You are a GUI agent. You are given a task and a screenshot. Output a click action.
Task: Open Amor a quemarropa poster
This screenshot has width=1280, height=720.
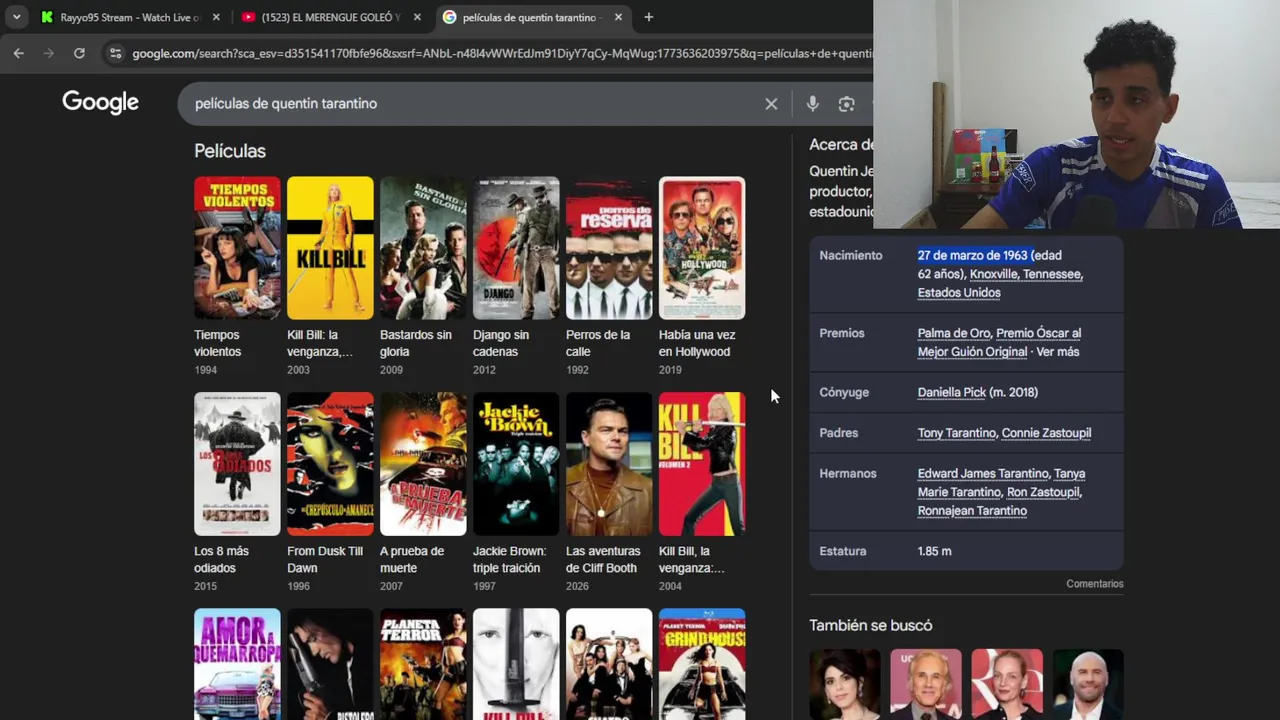pyautogui.click(x=237, y=664)
